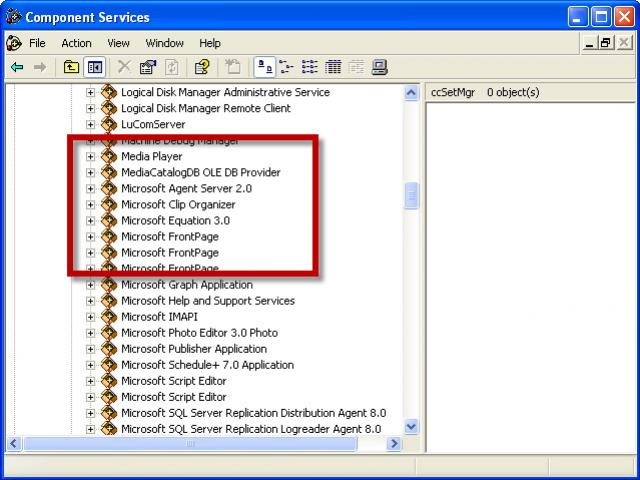Select Microsoft SQL Server Replication Distribution Agent 8.0

pos(253,413)
